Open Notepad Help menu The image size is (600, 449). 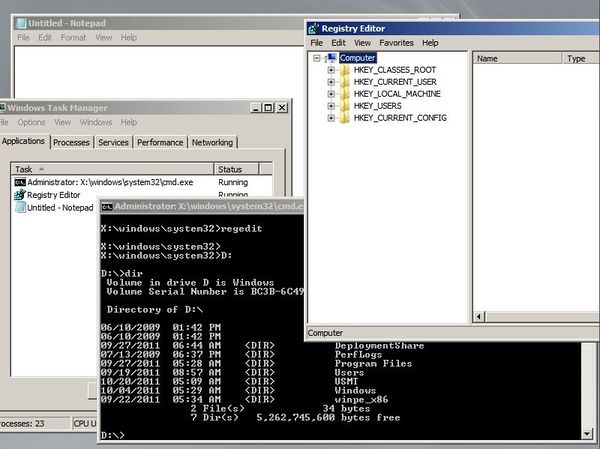tap(129, 38)
